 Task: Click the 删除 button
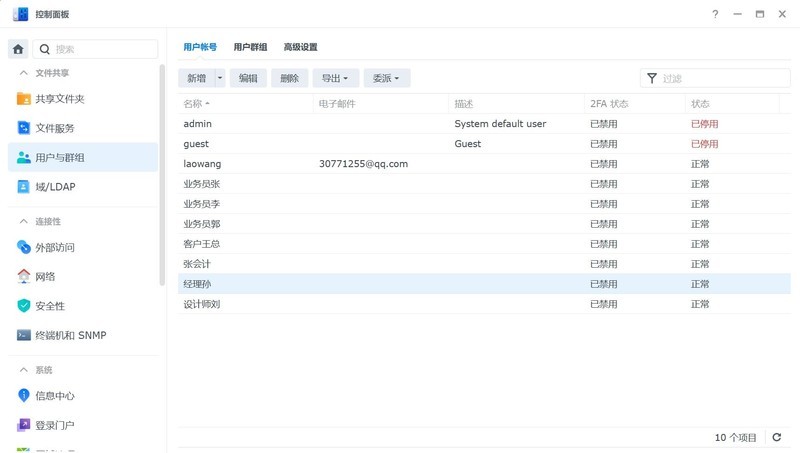click(x=289, y=78)
